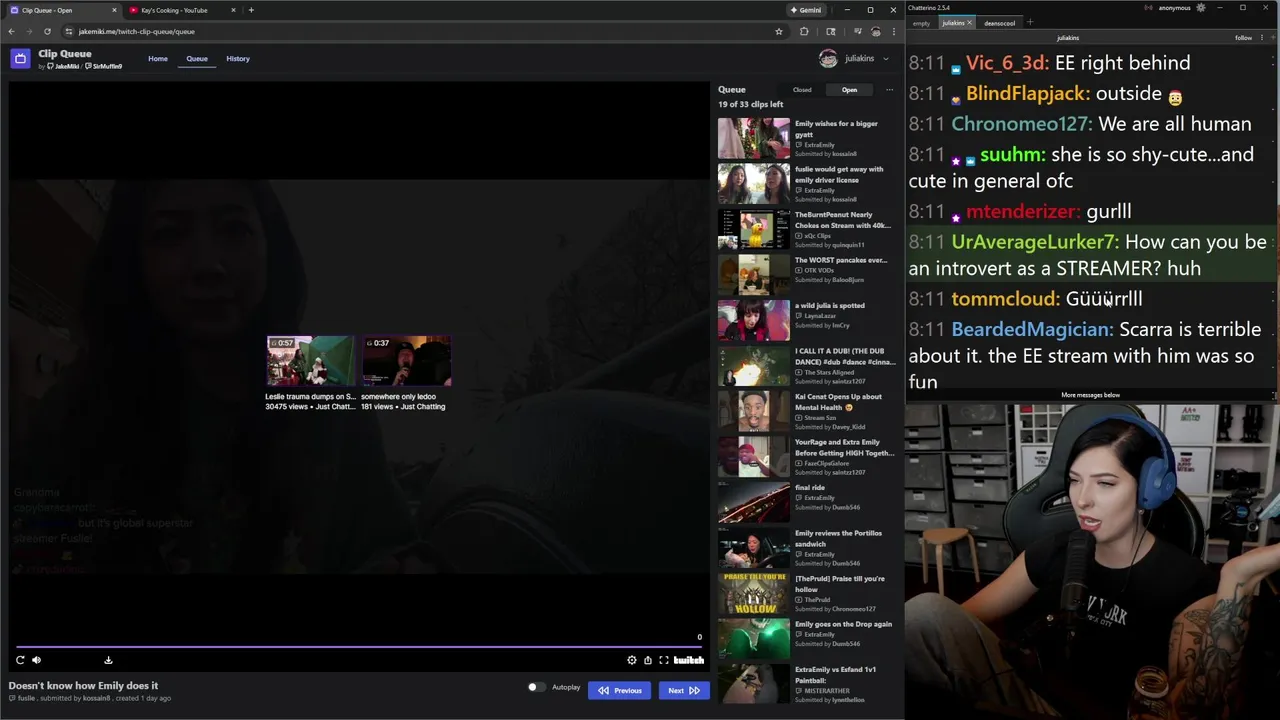Enter fullscreen with the player icon
This screenshot has width=1280, height=720.
coord(663,660)
